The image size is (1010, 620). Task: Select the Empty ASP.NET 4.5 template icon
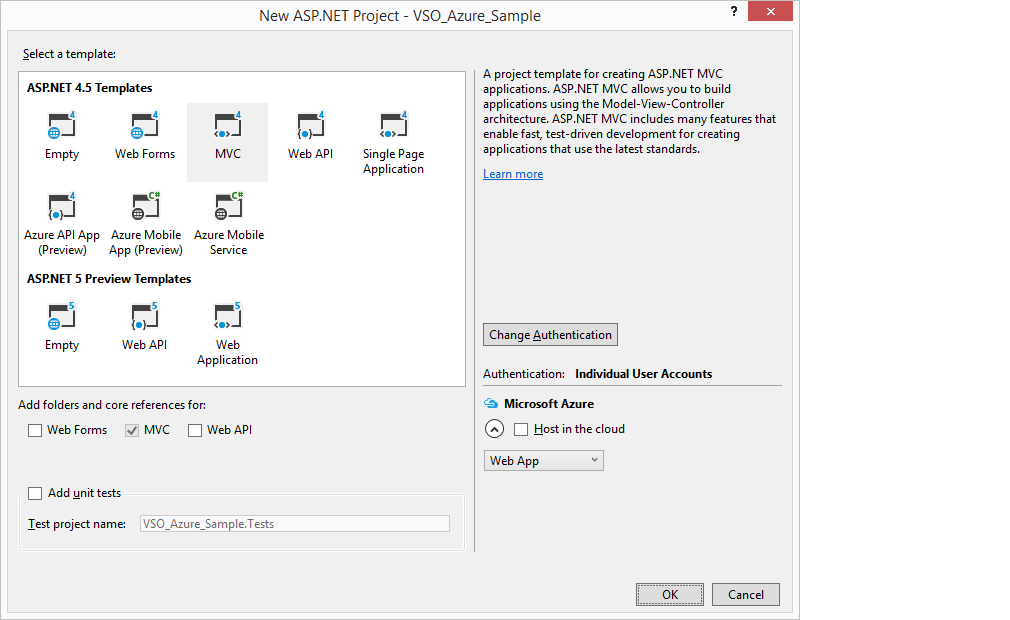(x=61, y=127)
